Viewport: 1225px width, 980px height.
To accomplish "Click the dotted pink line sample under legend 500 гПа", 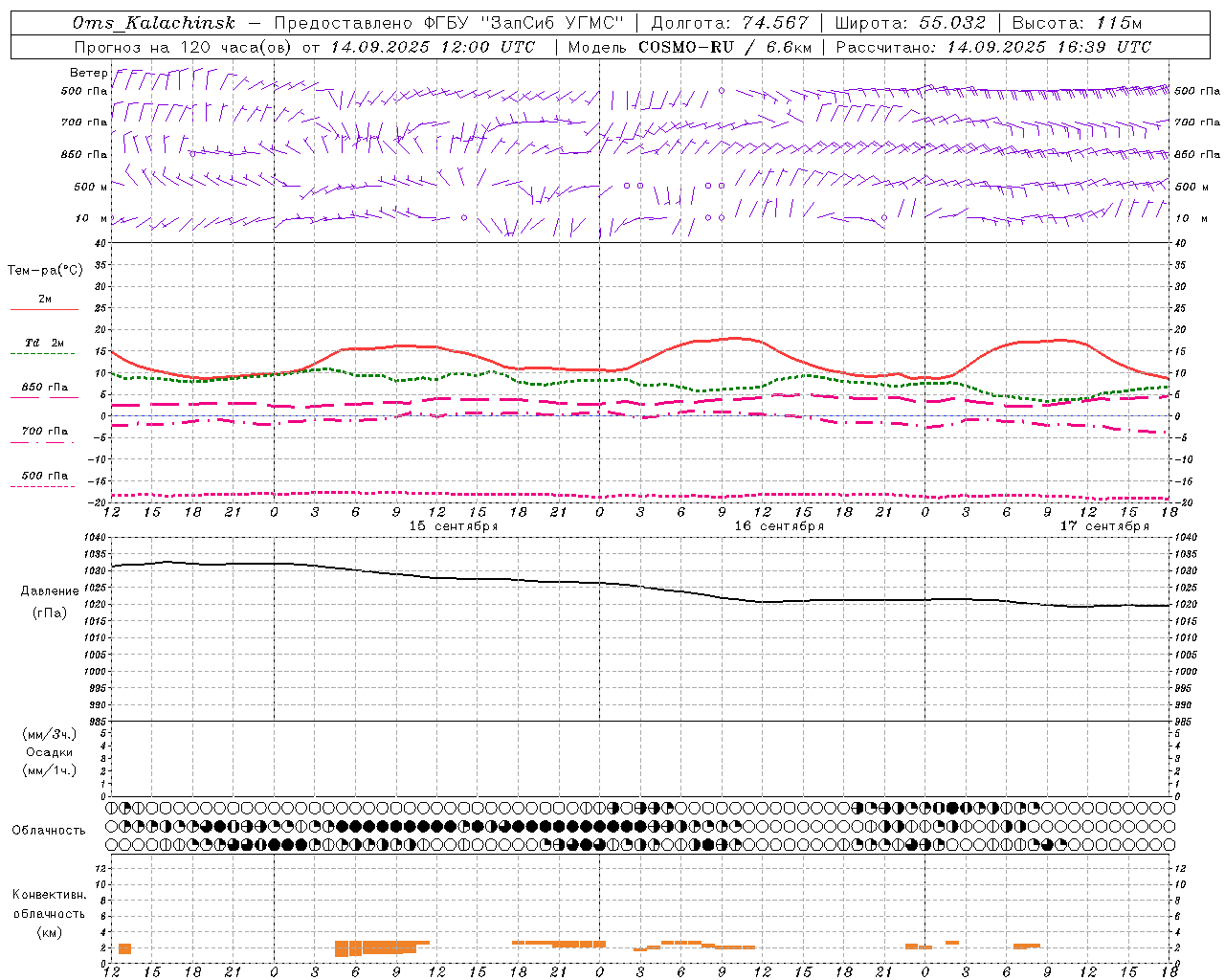I will click(x=44, y=486).
